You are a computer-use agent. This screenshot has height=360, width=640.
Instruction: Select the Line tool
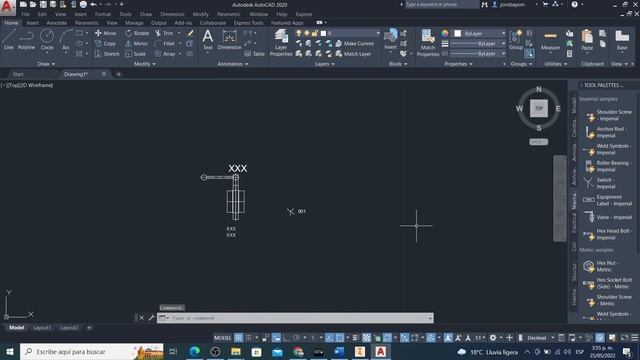tap(9, 40)
